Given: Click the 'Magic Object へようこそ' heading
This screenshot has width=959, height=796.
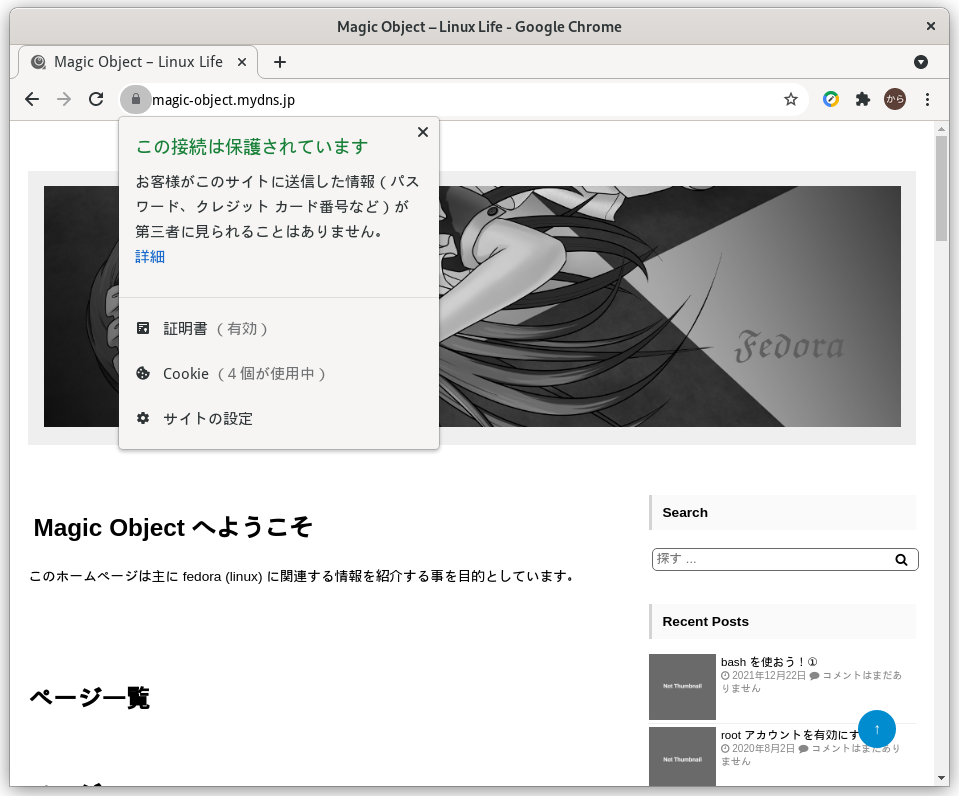Looking at the screenshot, I should [x=173, y=527].
